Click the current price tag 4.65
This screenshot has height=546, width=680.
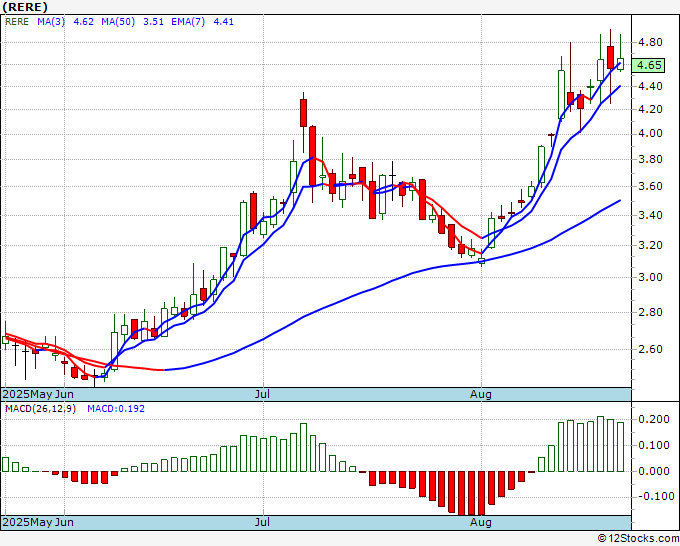click(649, 65)
